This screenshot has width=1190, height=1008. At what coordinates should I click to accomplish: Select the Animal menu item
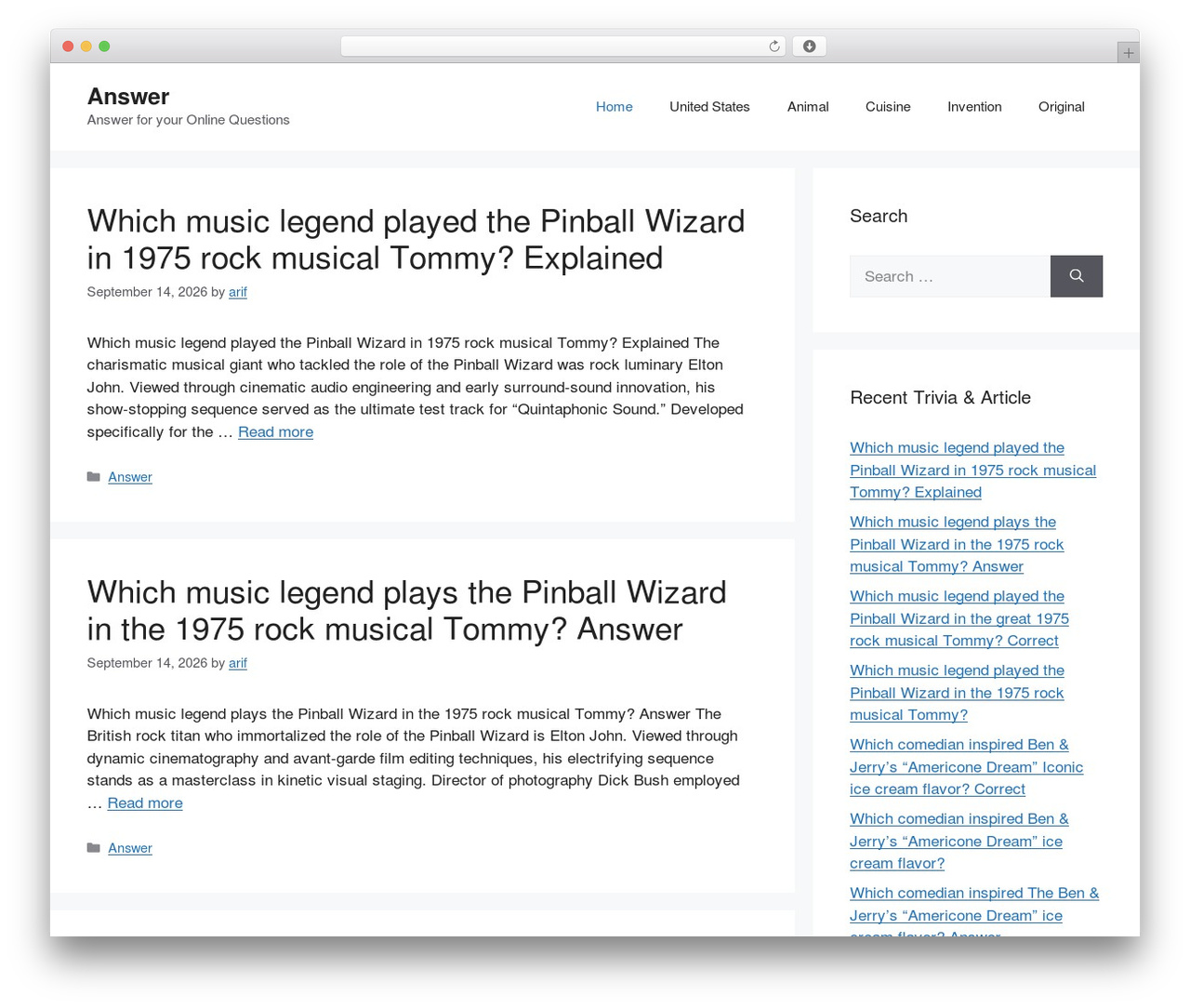tap(808, 107)
